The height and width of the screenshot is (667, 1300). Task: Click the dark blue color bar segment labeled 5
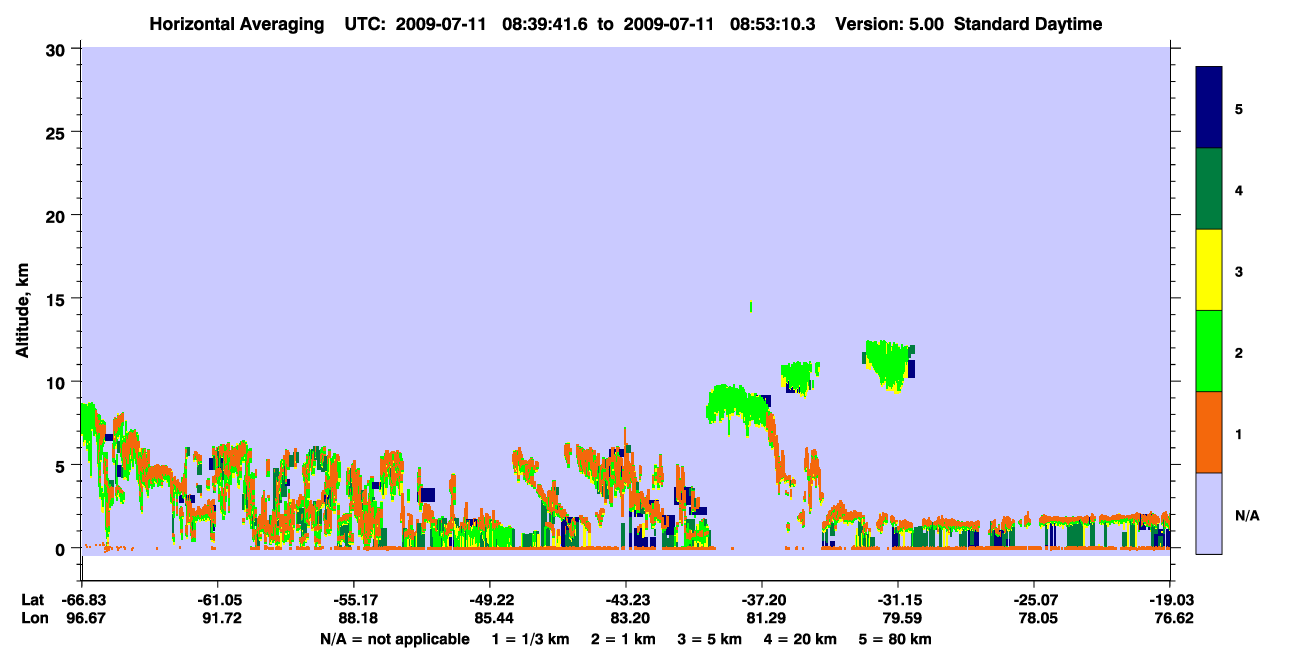tap(1209, 108)
